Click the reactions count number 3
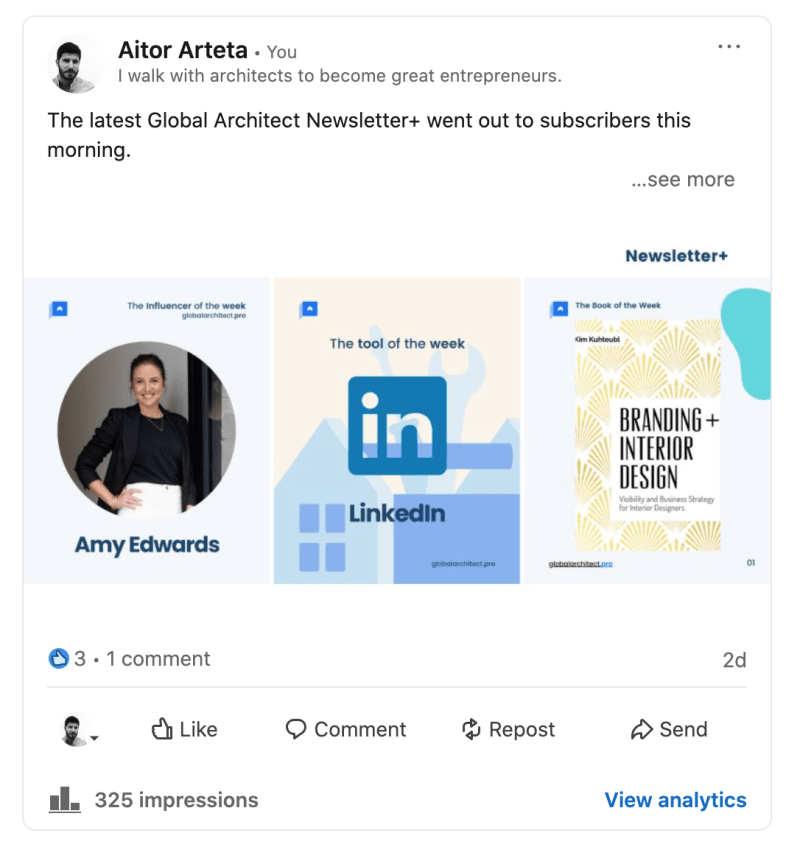The image size is (800, 847). pos(80,658)
